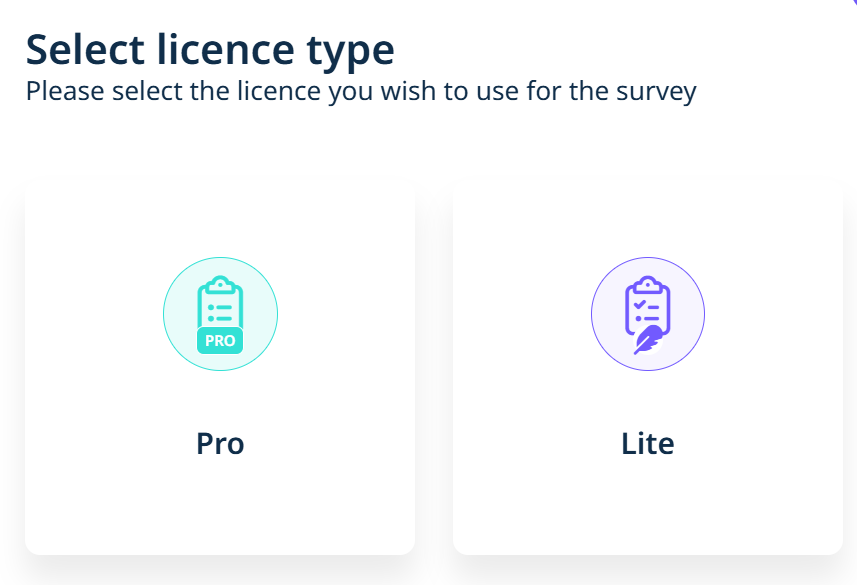Click the "Select licence type" heading
857x585 pixels.
pos(210,49)
